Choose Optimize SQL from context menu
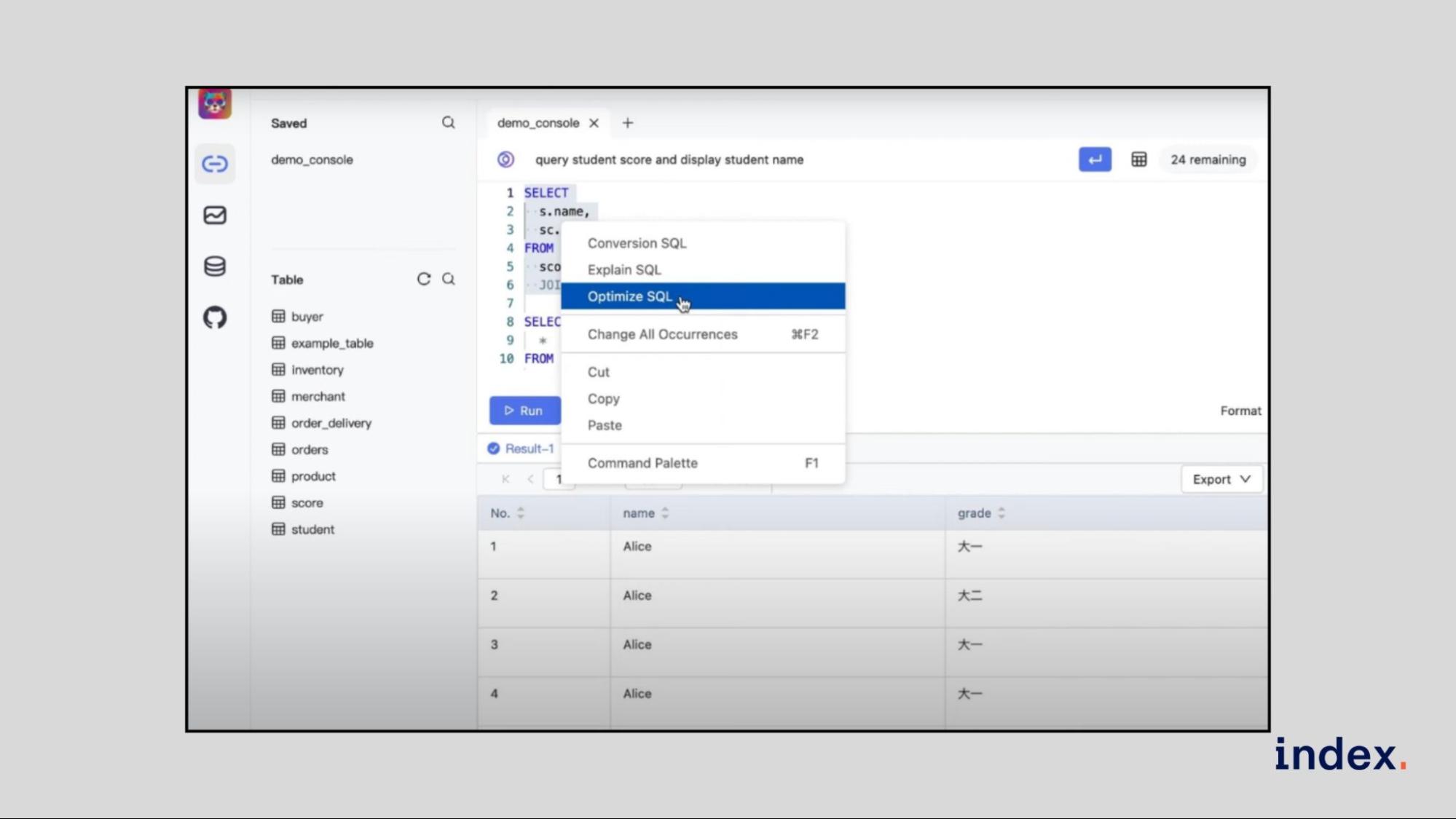Image resolution: width=1456 pixels, height=819 pixels. pyautogui.click(x=630, y=296)
